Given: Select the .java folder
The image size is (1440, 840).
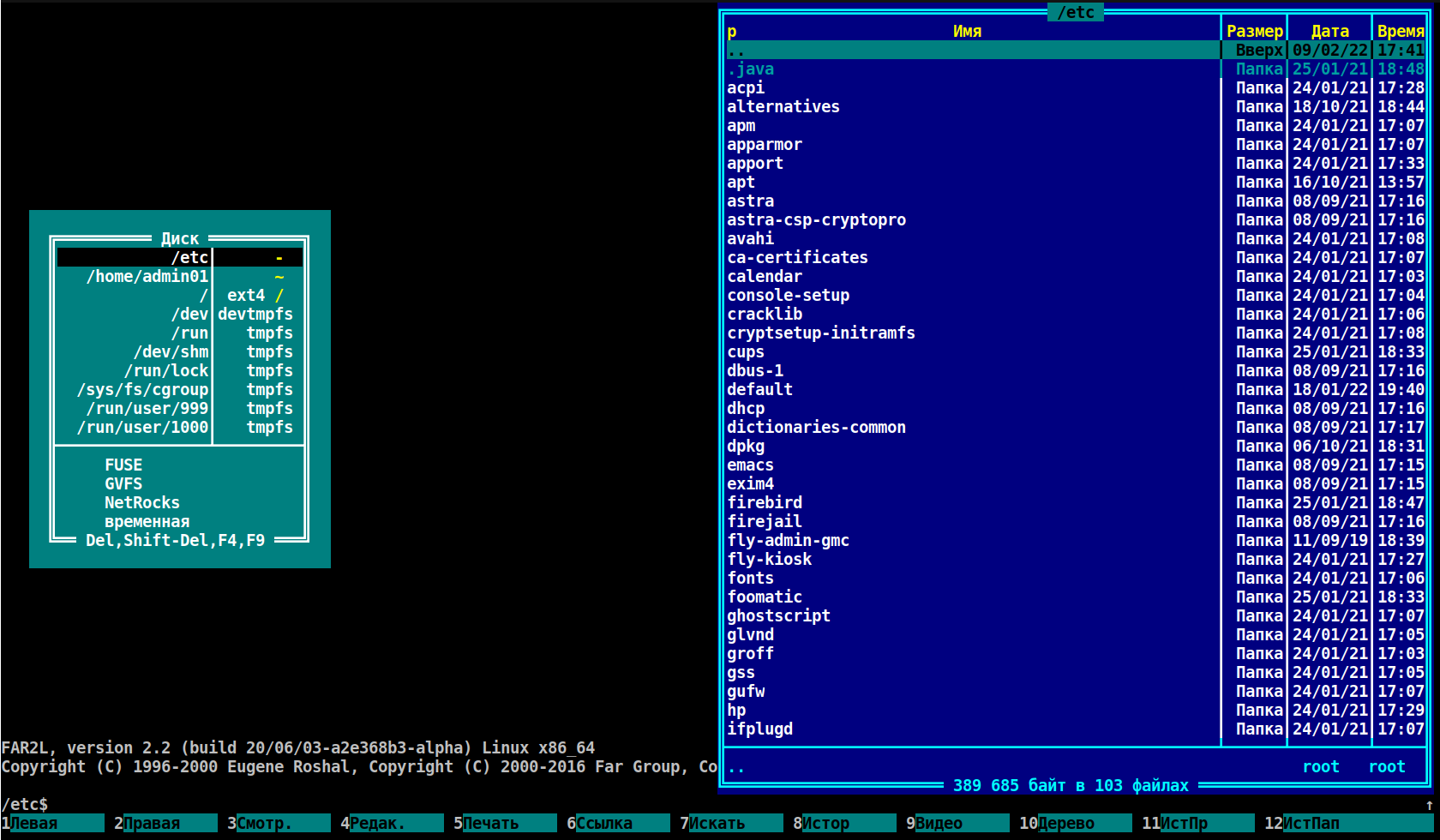Looking at the screenshot, I should (1076, 69).
